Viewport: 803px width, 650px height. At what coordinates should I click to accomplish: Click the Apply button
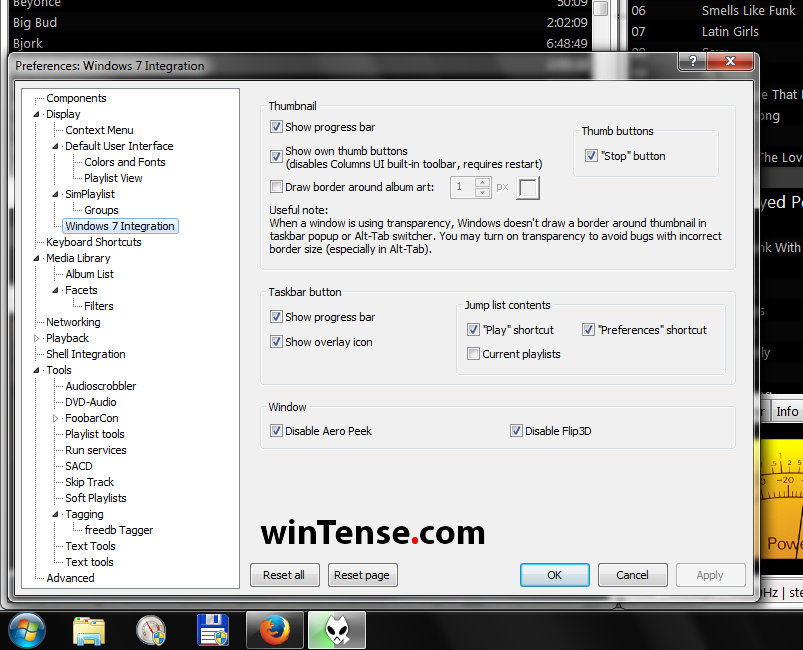point(710,575)
